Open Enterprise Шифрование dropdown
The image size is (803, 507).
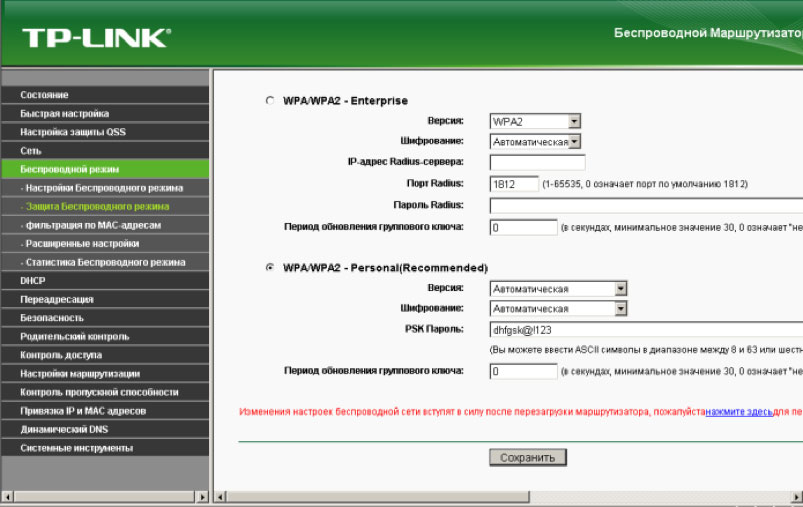(x=535, y=141)
